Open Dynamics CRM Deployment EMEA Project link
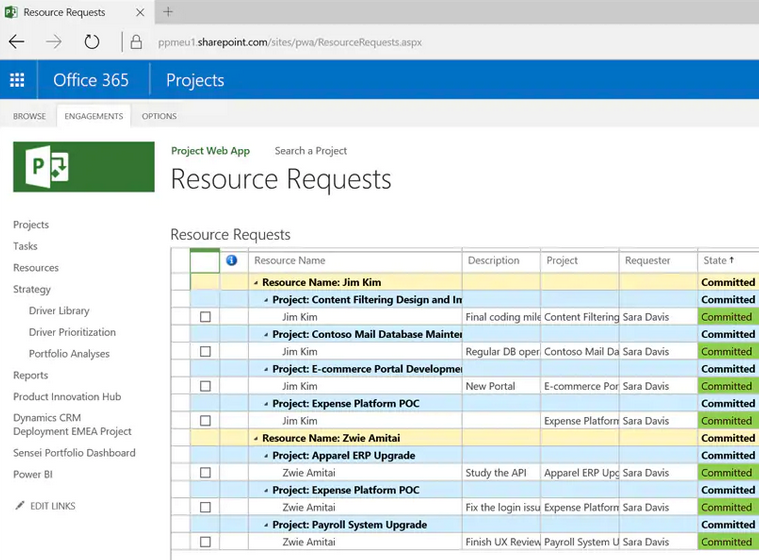Image resolution: width=759 pixels, height=560 pixels. 73,424
